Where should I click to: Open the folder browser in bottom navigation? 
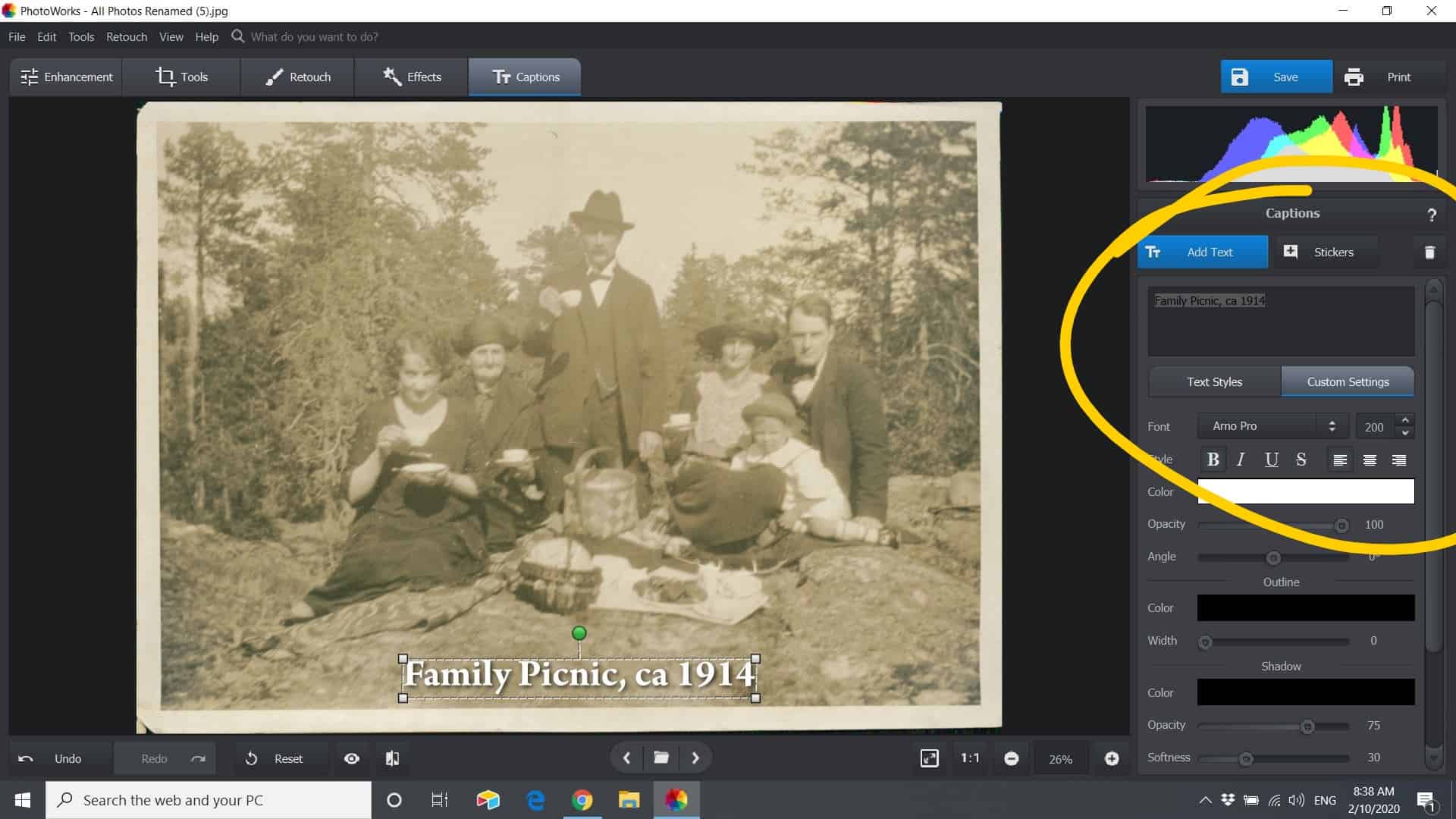coord(661,757)
